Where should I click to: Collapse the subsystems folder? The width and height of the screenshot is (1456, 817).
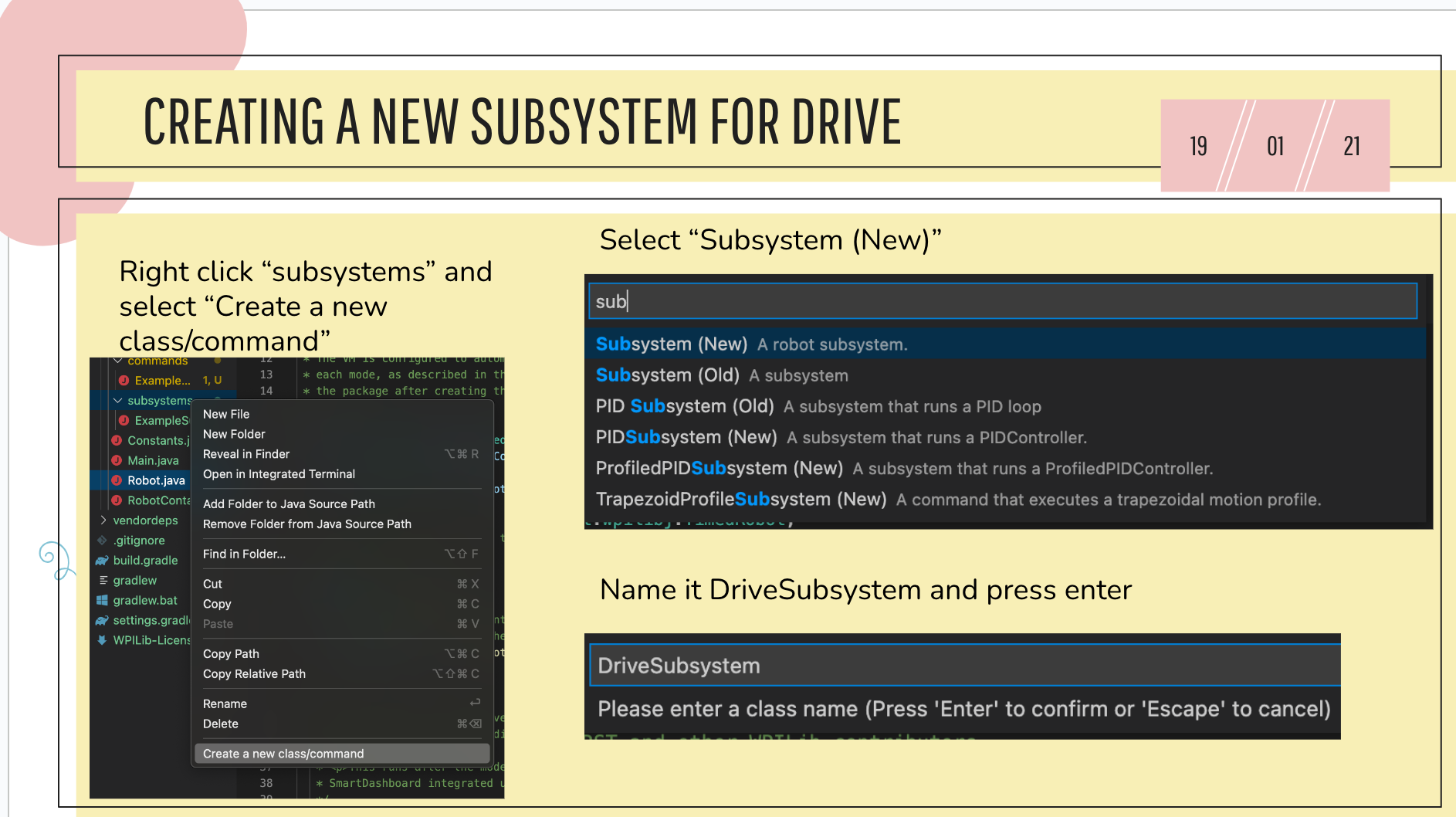pos(119,400)
